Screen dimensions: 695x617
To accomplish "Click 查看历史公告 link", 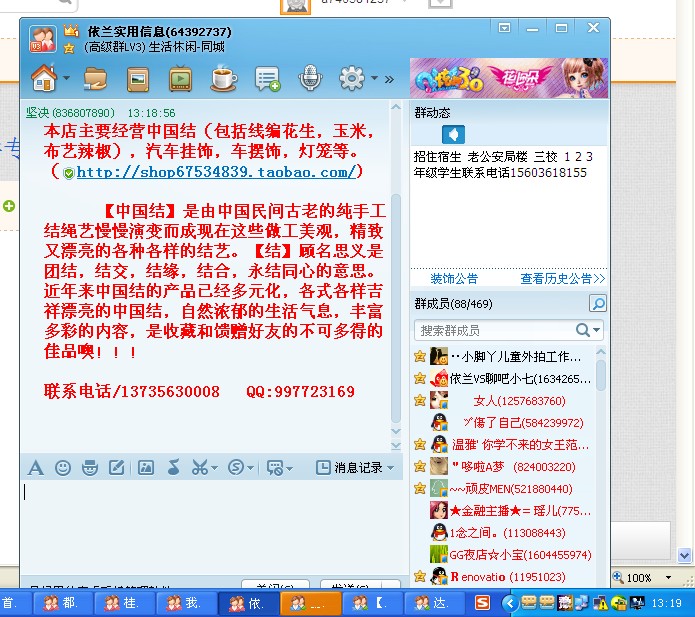I will pos(563,278).
